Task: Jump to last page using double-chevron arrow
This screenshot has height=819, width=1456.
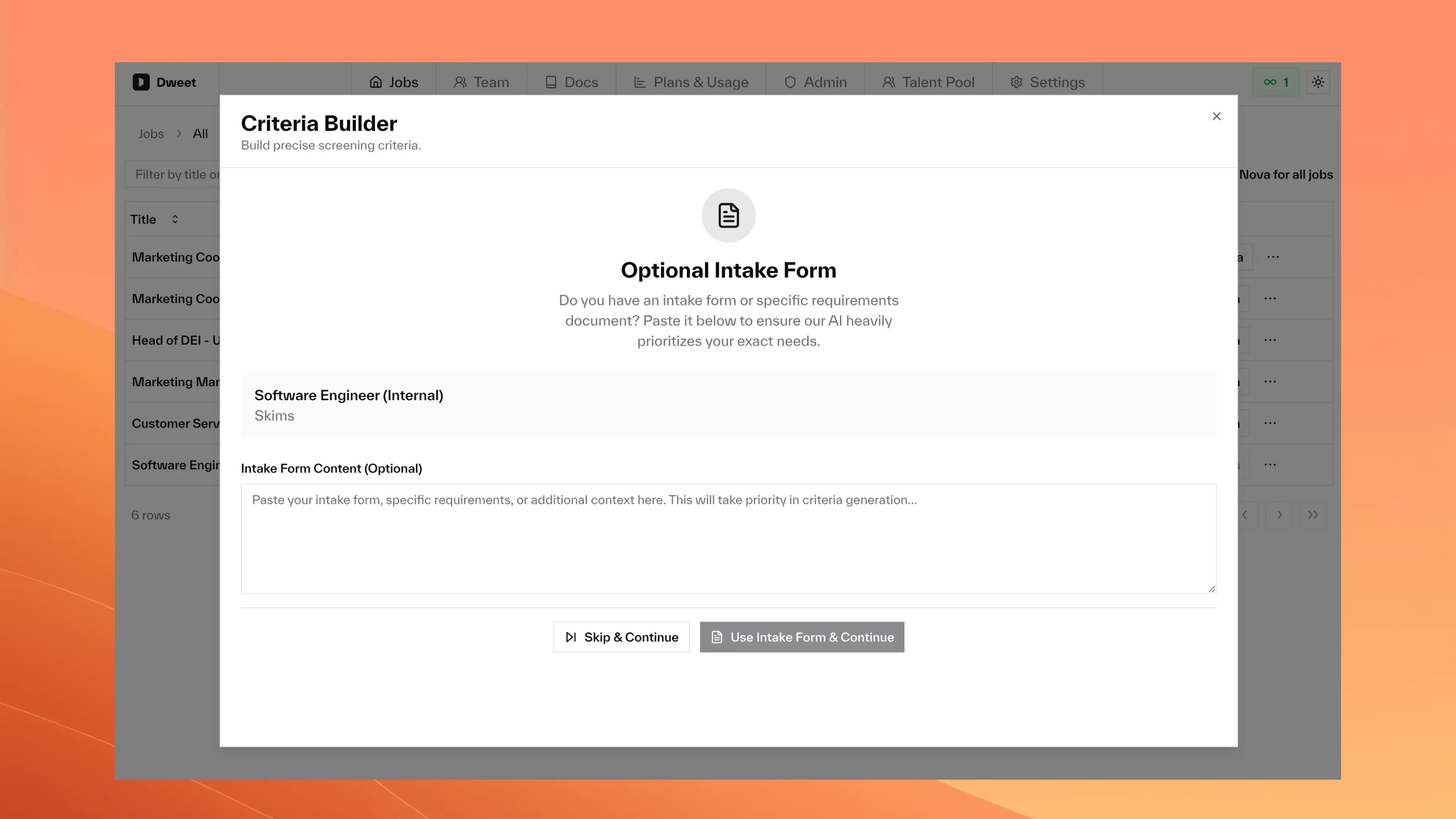Action: click(x=1313, y=515)
